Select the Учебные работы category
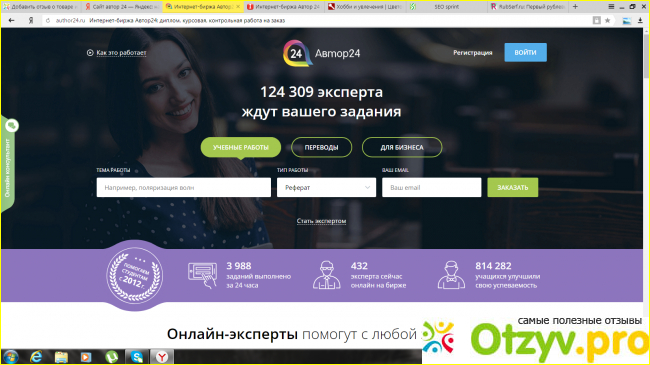This screenshot has height=365, width=650. point(241,147)
